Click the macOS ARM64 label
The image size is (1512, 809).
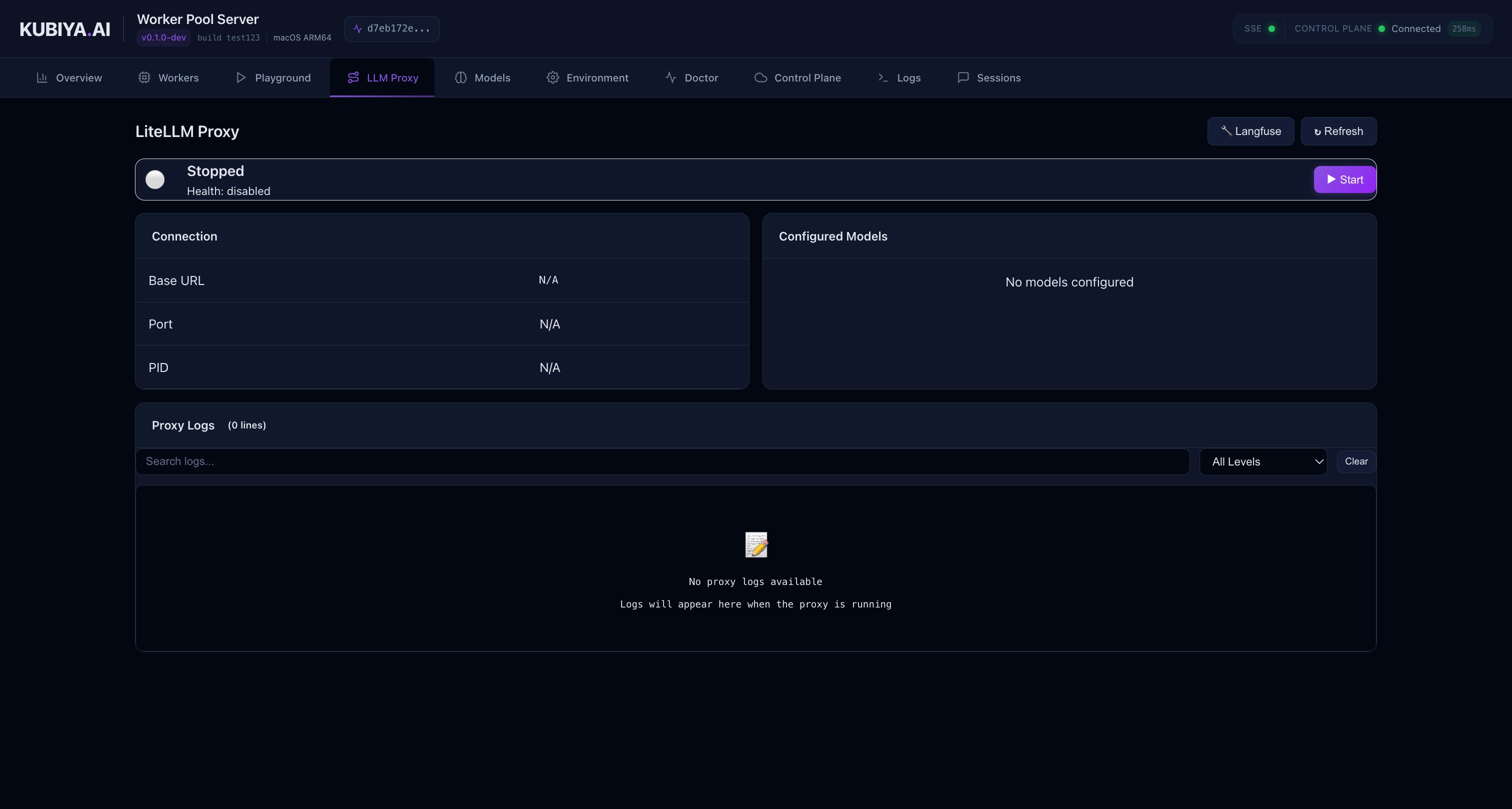point(302,37)
